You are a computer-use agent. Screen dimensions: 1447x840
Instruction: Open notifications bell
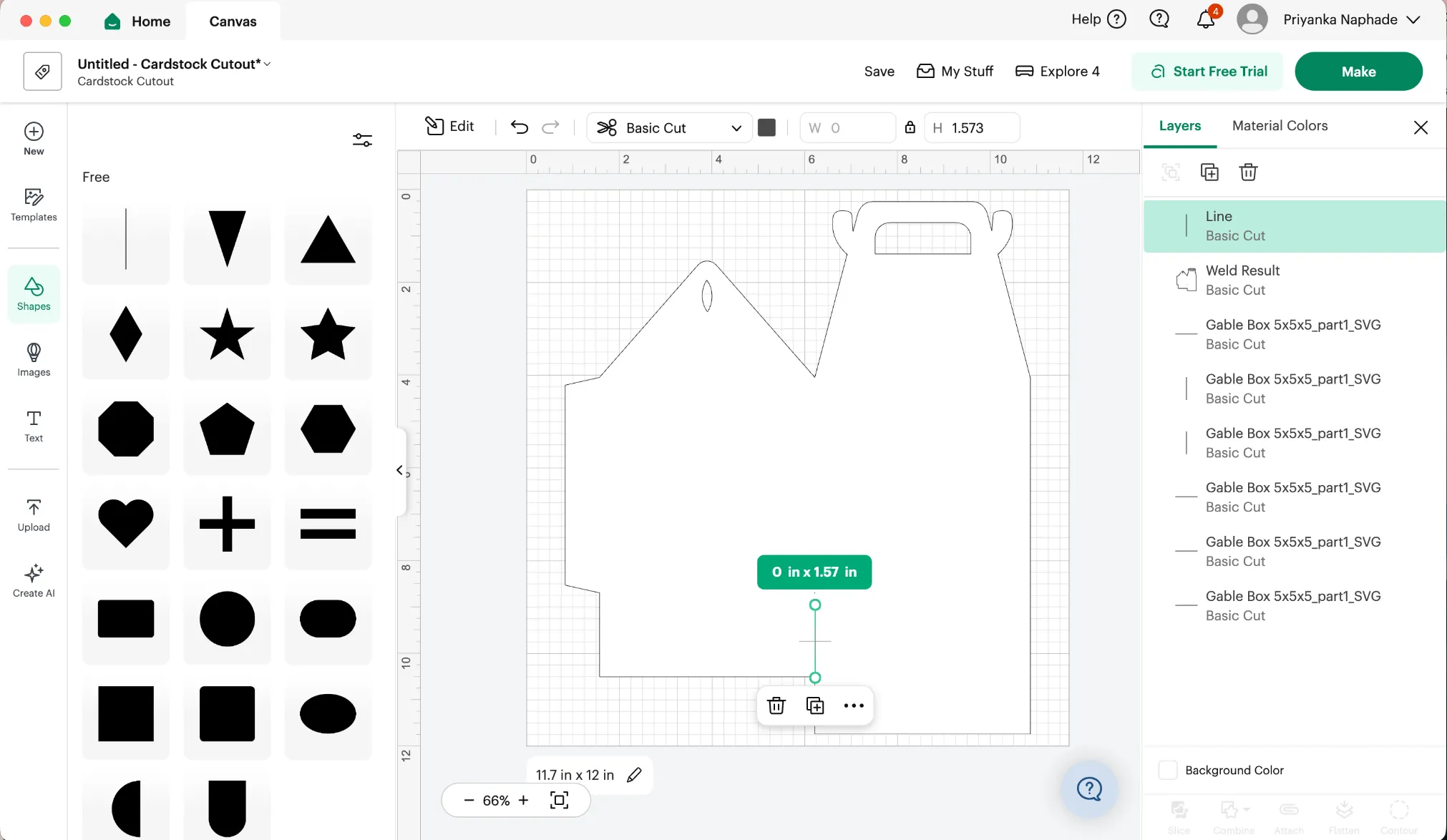[x=1206, y=19]
